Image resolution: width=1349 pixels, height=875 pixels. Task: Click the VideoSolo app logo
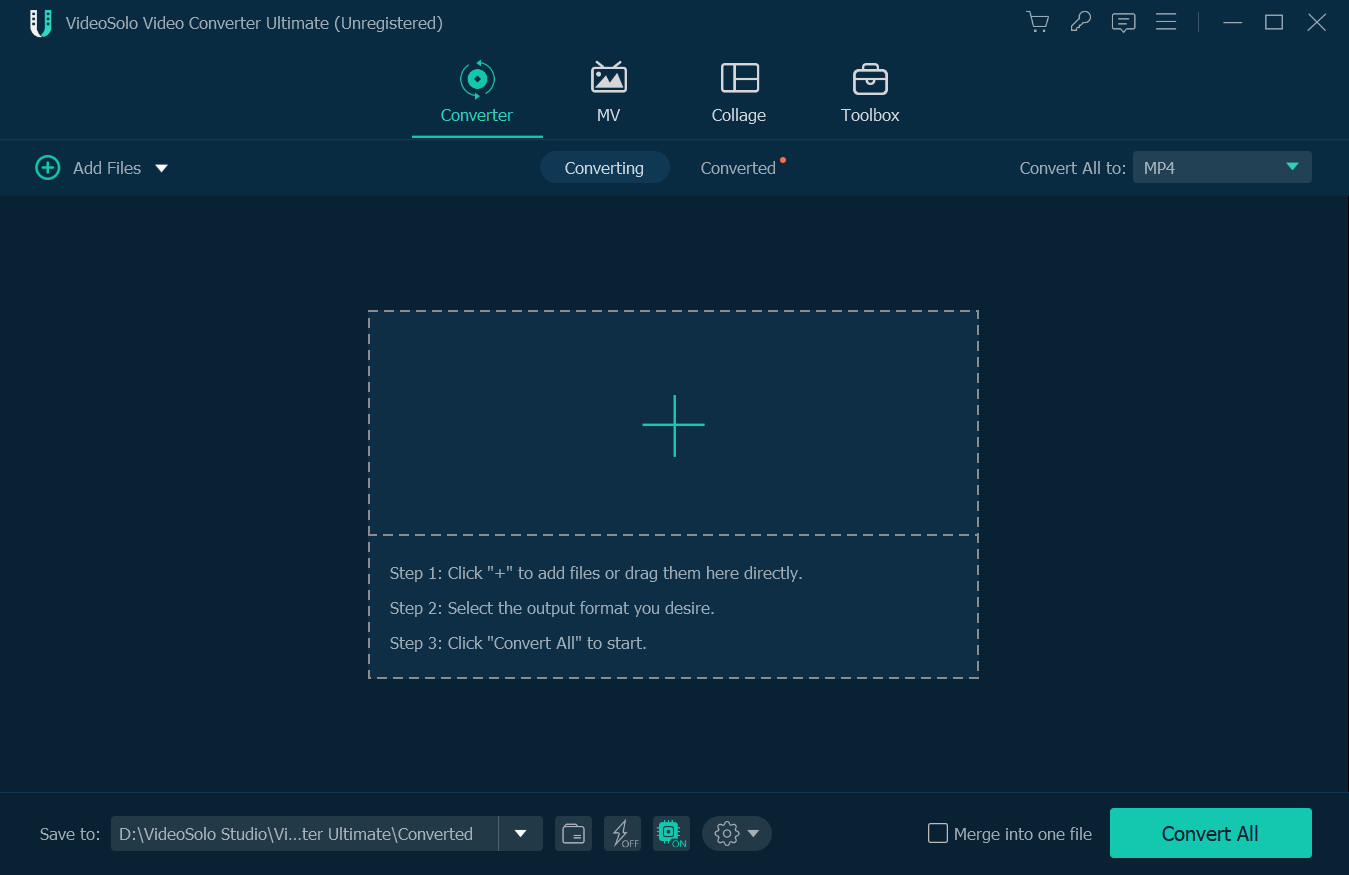(40, 22)
